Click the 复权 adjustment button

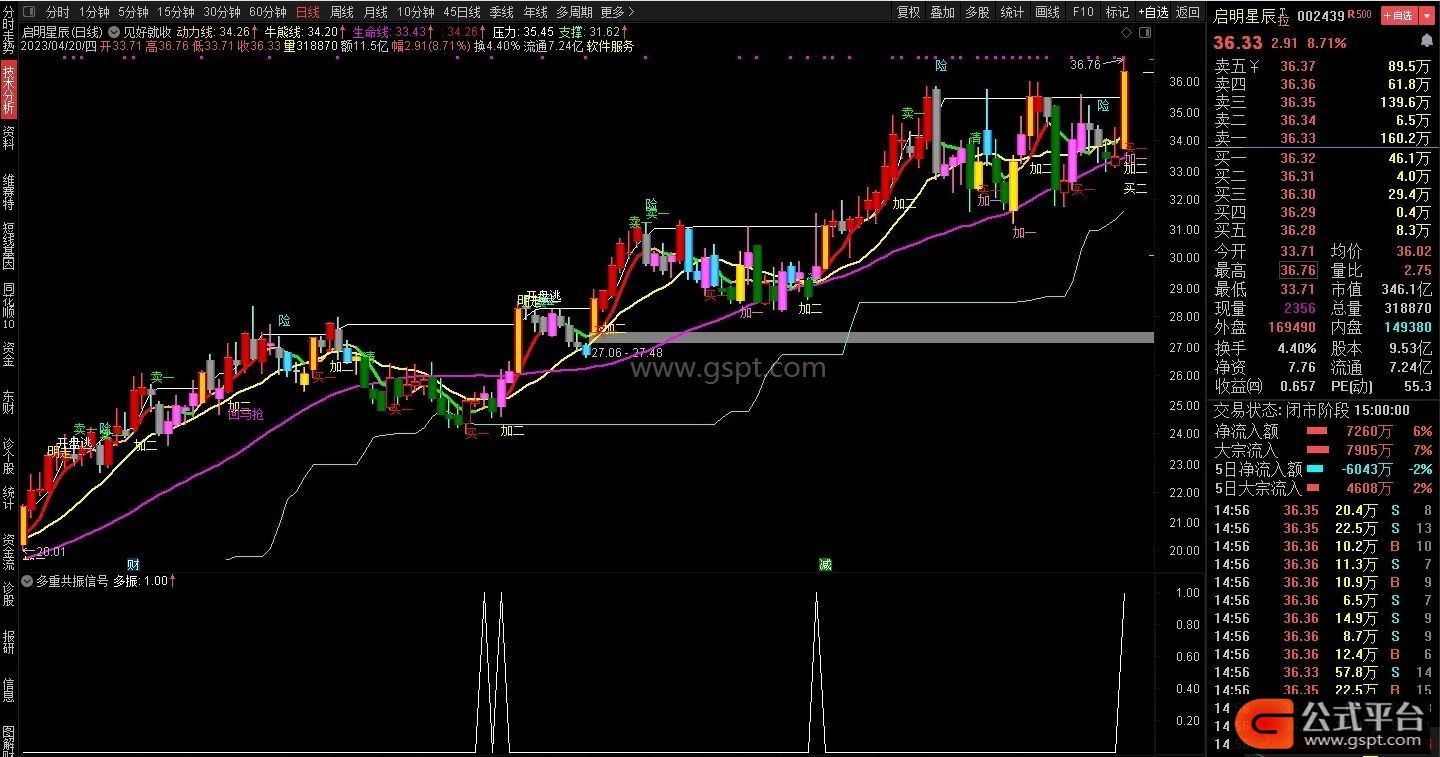click(x=908, y=12)
